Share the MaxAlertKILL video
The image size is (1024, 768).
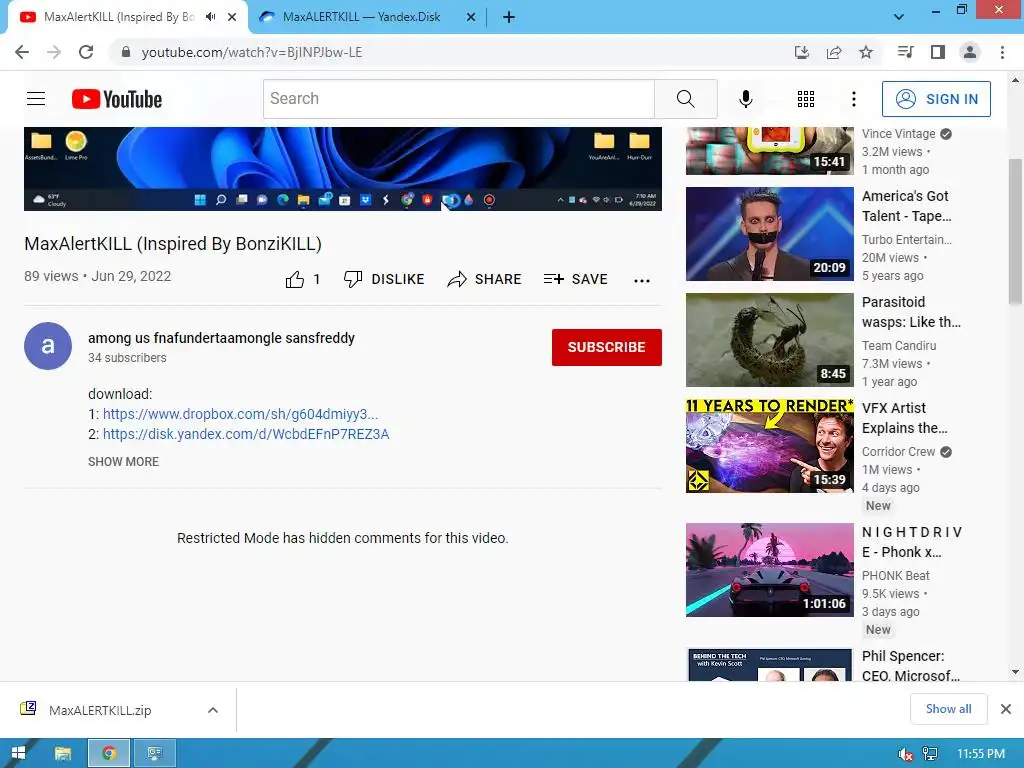(x=485, y=280)
